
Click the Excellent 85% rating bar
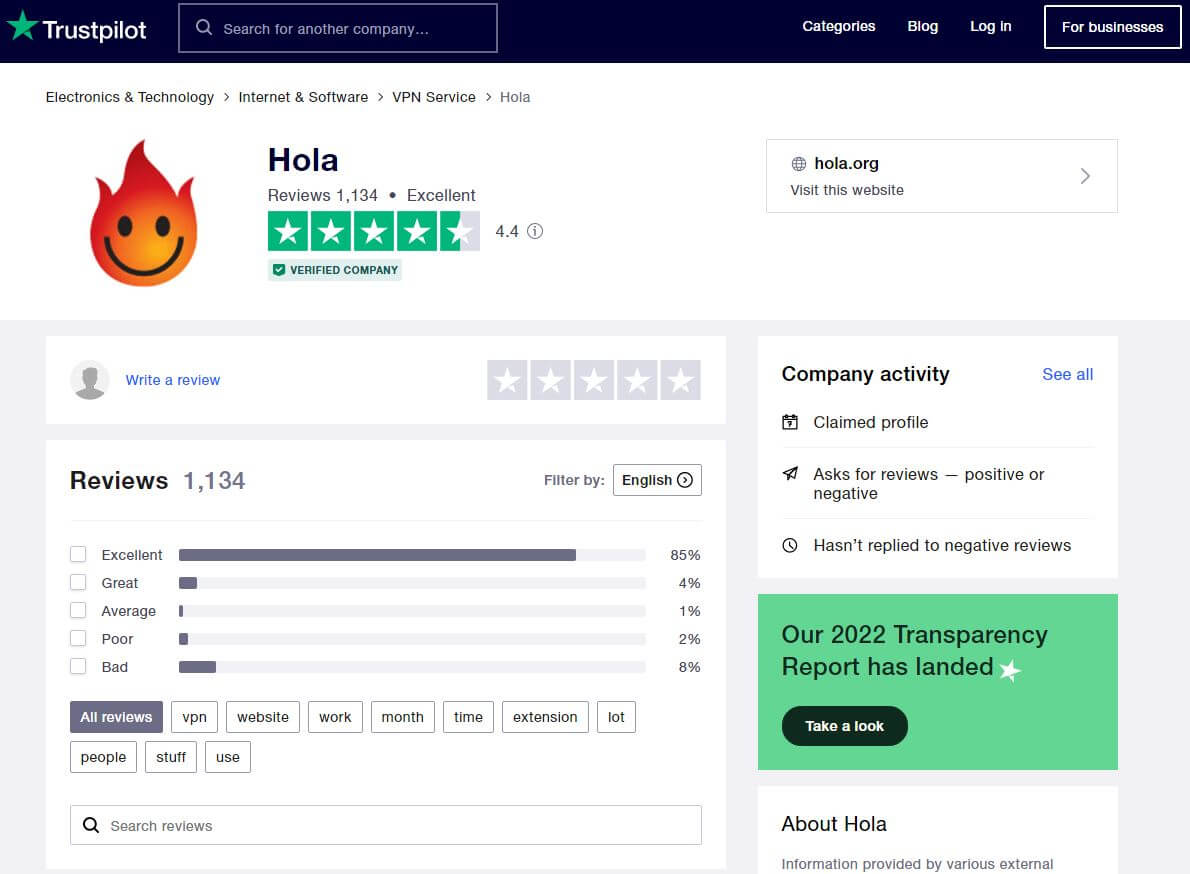click(412, 555)
